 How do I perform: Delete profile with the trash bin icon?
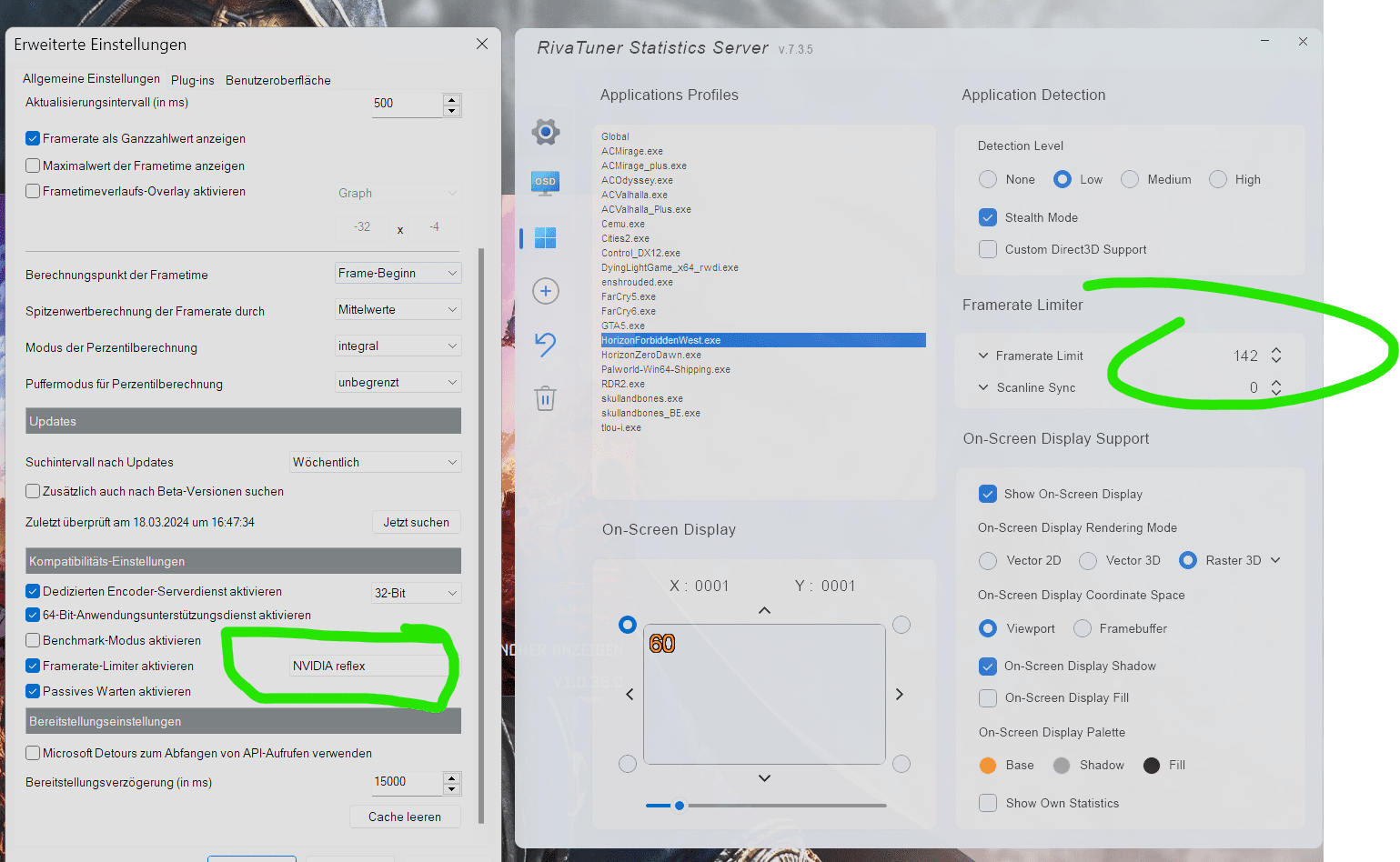(545, 398)
